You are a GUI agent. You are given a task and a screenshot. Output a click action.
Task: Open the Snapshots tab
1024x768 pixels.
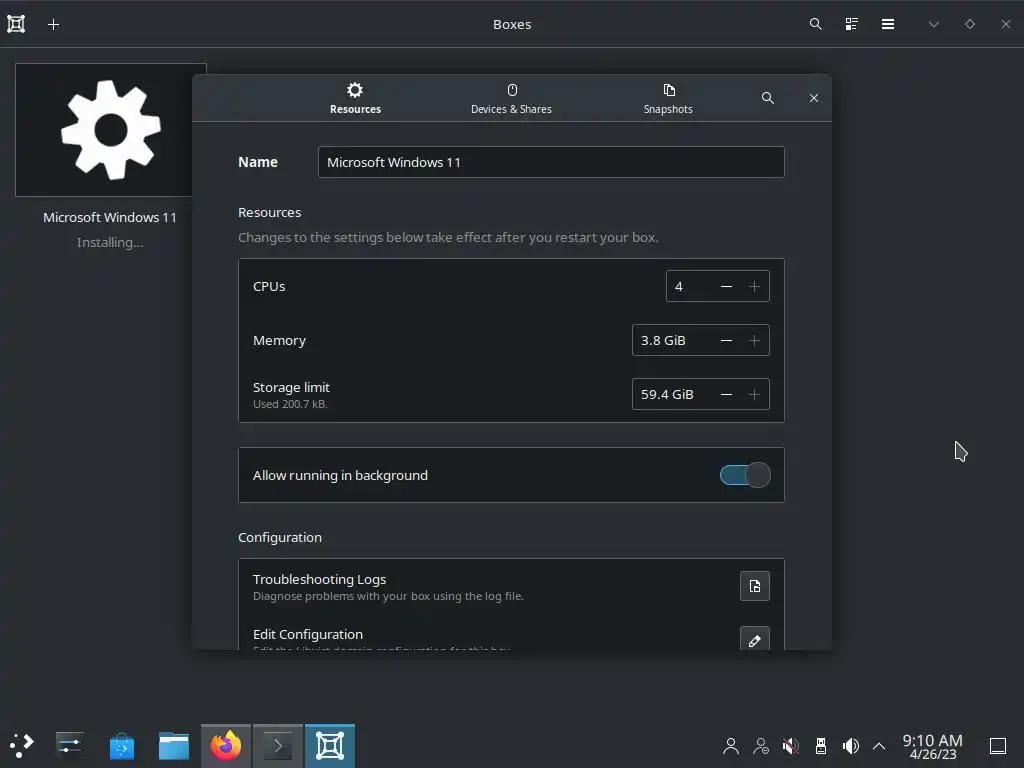(x=668, y=99)
